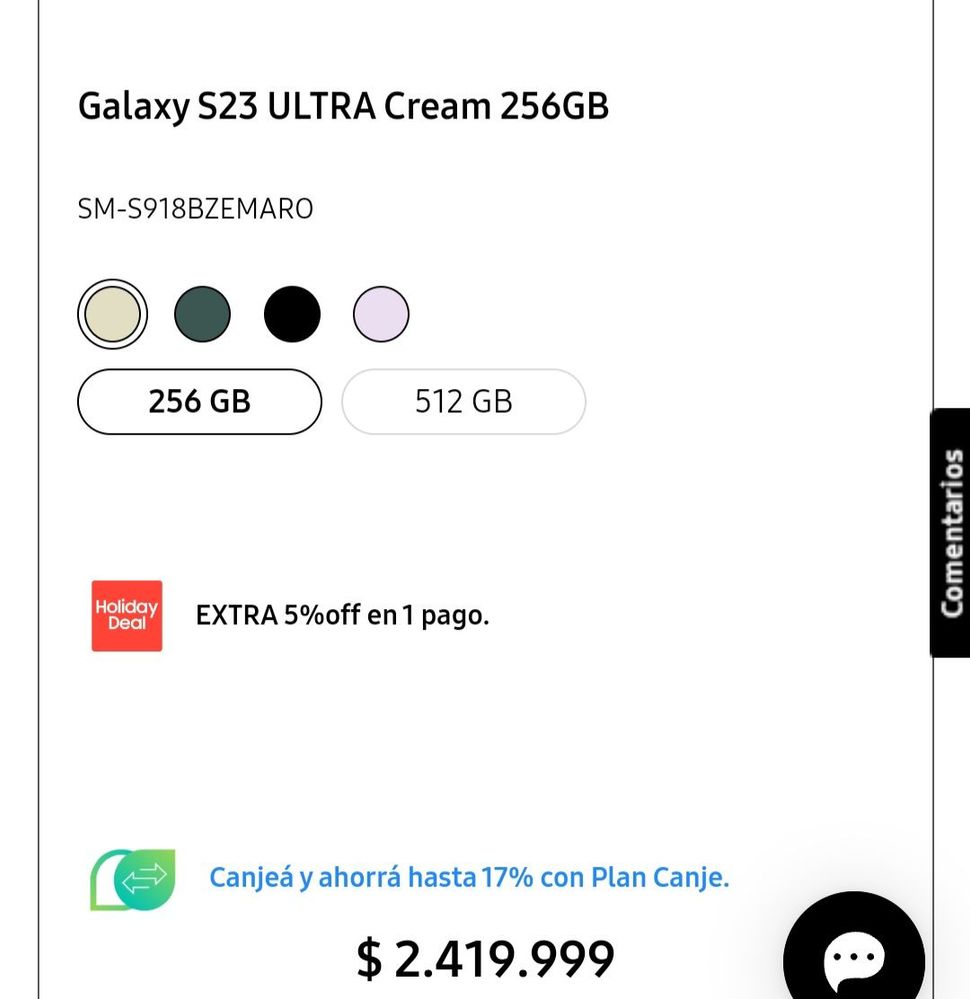Tap the solid black circle color option
This screenshot has height=999, width=970.
coord(292,314)
